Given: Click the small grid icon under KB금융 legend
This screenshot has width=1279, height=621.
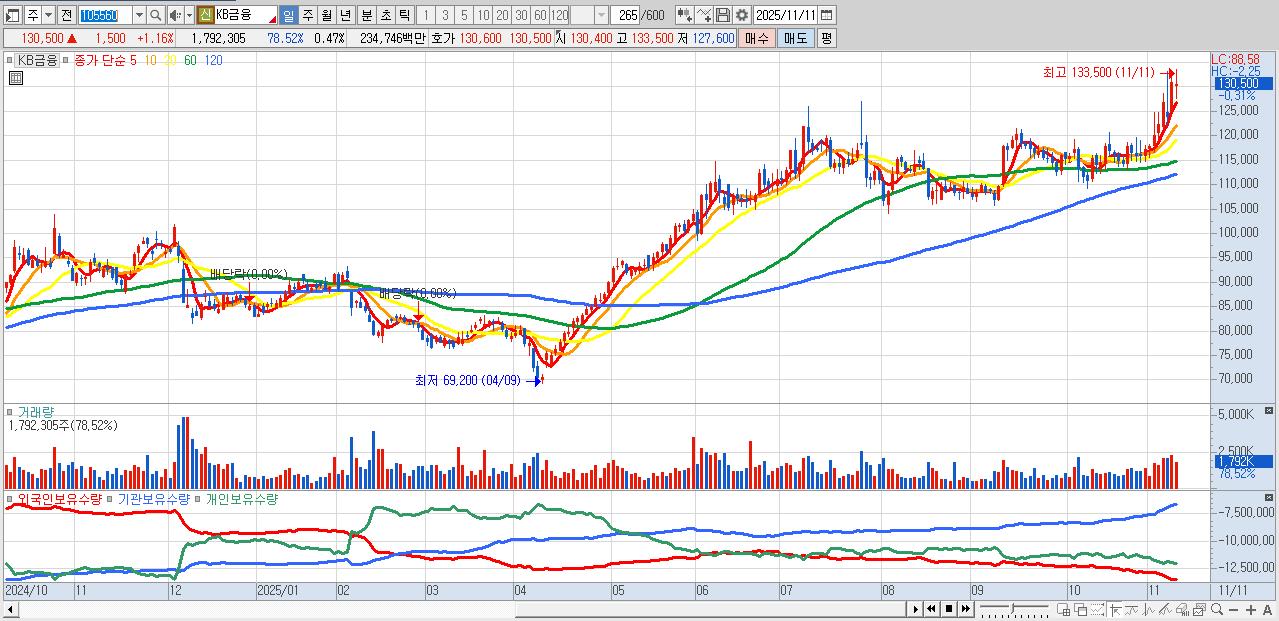Looking at the screenshot, I should (16, 78).
